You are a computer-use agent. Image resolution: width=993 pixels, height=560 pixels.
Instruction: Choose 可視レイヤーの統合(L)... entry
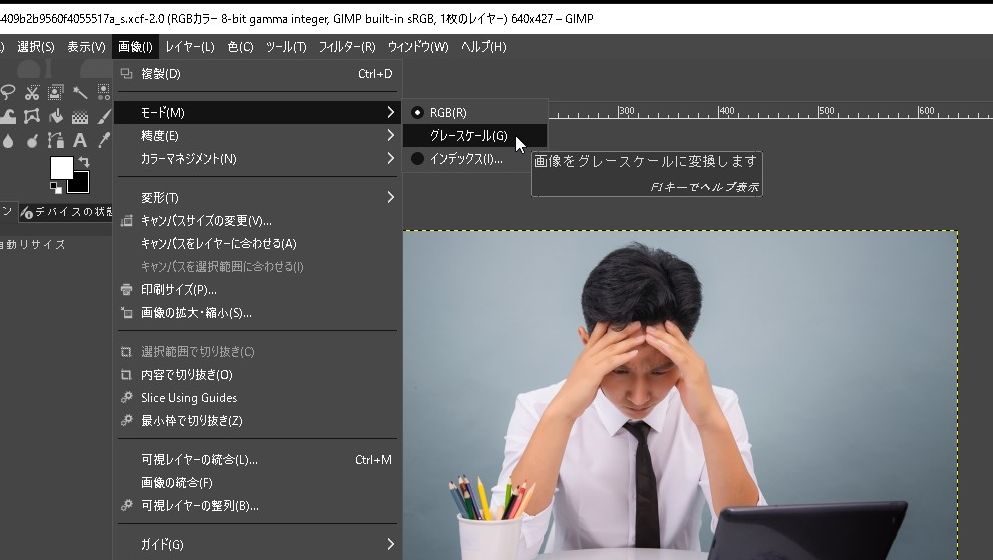point(199,460)
